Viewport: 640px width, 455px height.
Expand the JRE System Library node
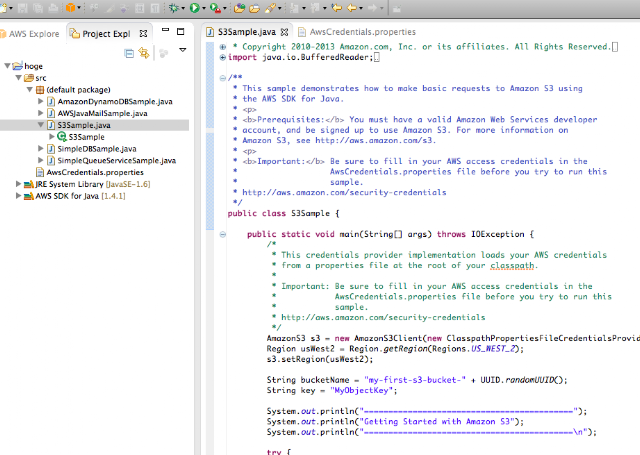[x=18, y=184]
